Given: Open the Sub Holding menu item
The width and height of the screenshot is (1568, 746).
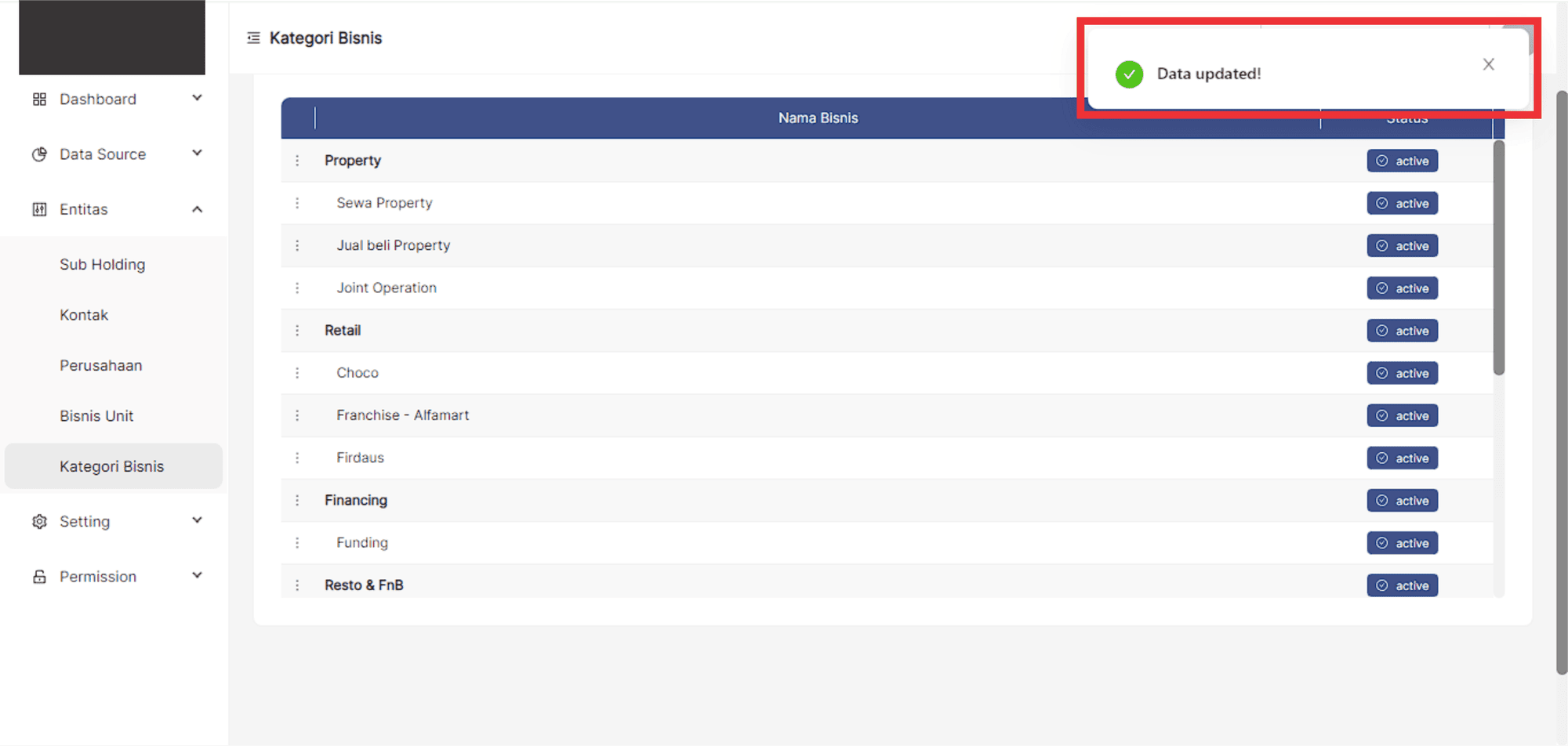Looking at the screenshot, I should point(103,265).
